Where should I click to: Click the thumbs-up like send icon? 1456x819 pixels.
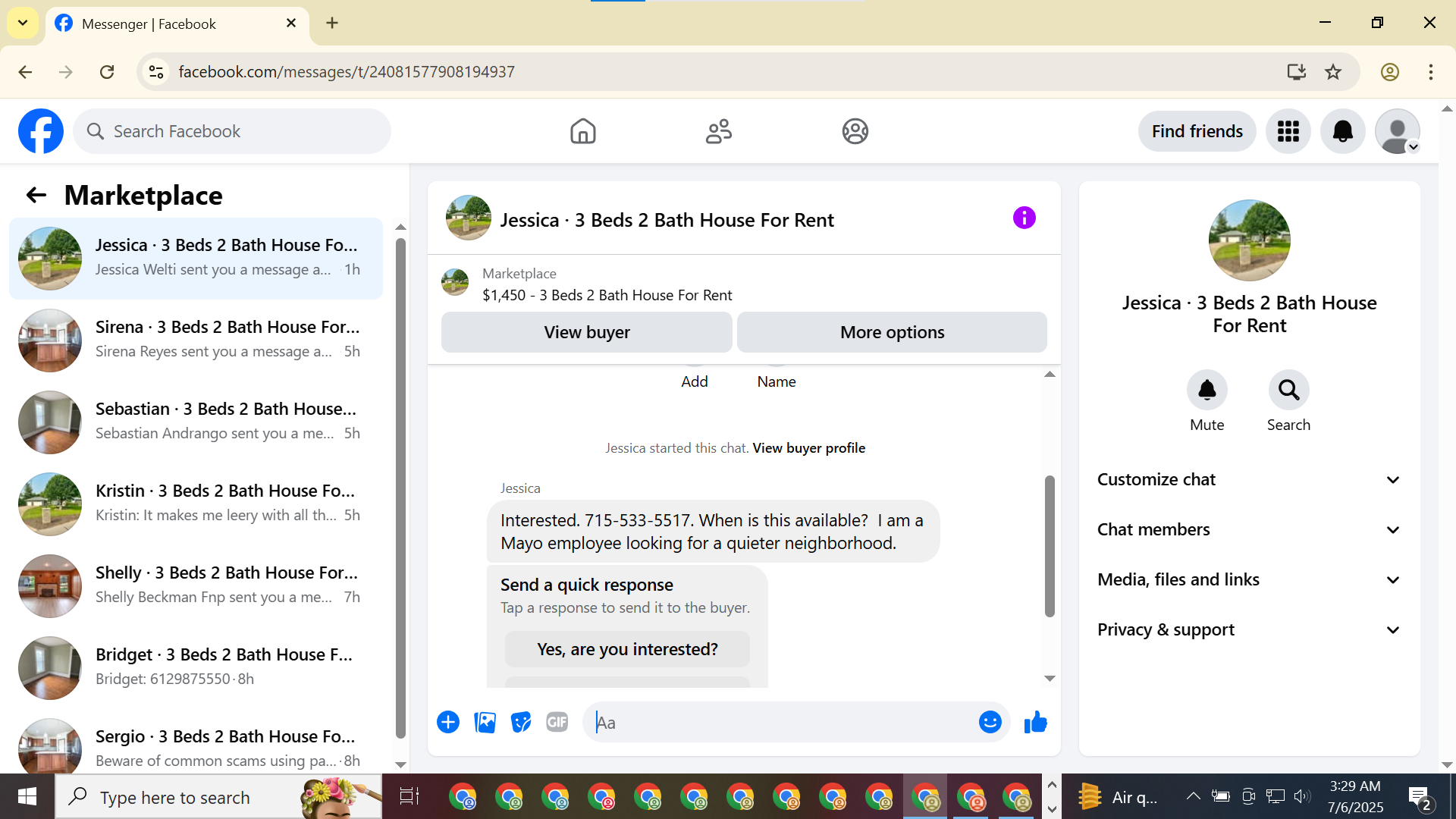pos(1035,722)
